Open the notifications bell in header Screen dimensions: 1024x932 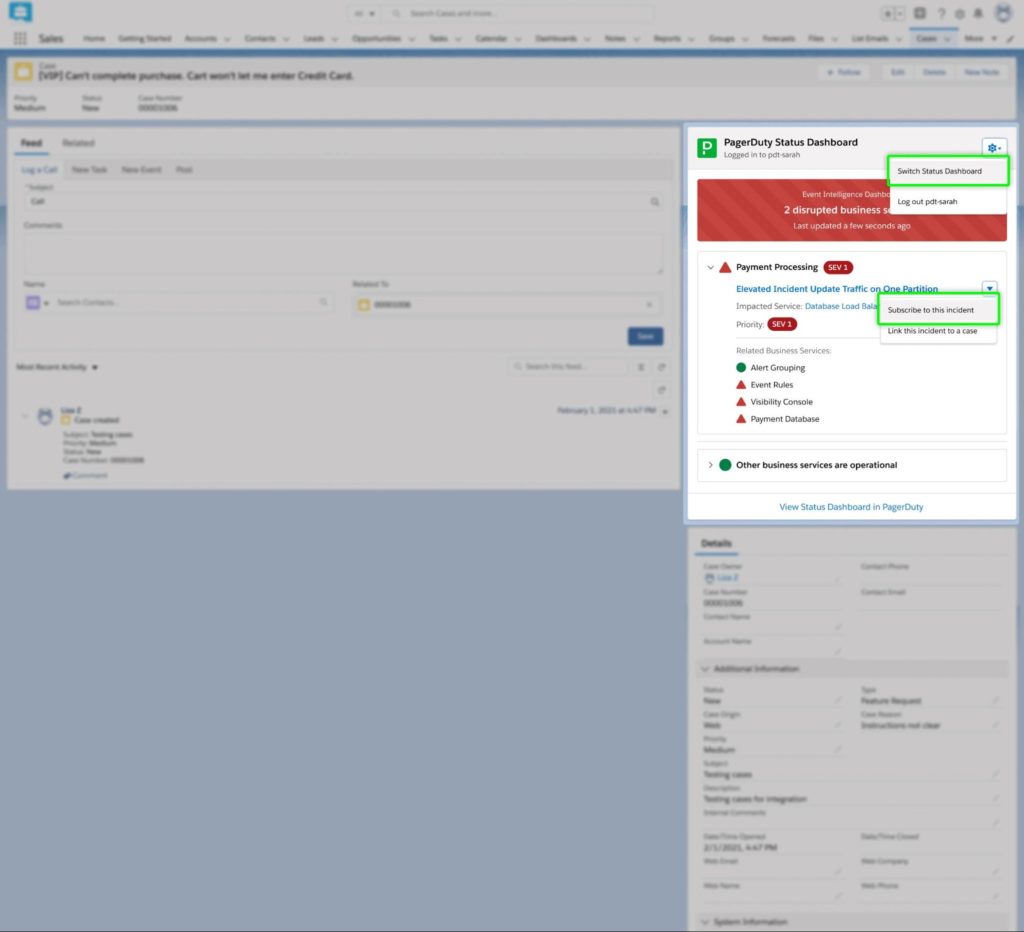pos(977,14)
